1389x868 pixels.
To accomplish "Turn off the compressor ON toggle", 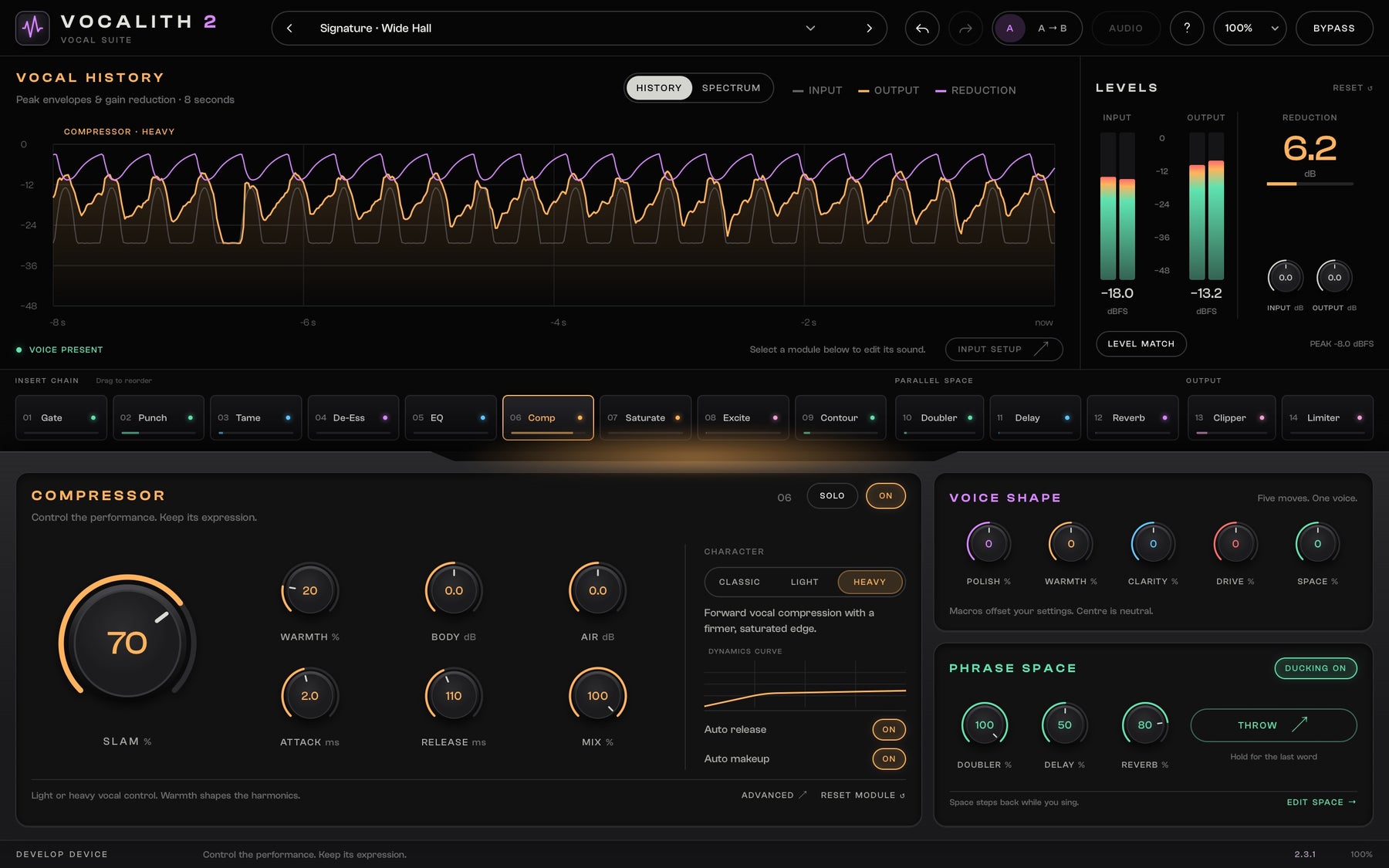I will (x=885, y=495).
